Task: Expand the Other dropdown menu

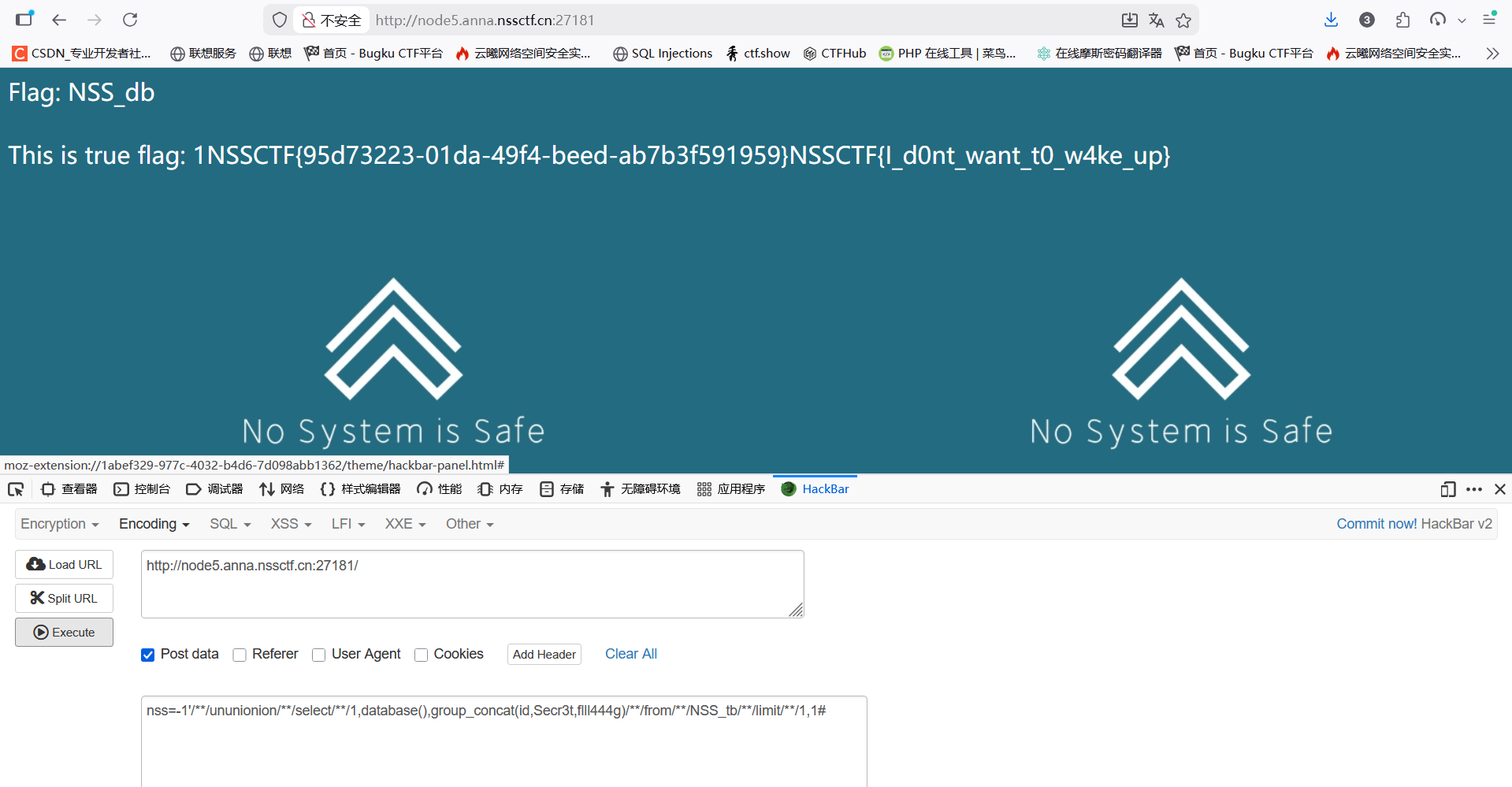Action: pos(470,524)
